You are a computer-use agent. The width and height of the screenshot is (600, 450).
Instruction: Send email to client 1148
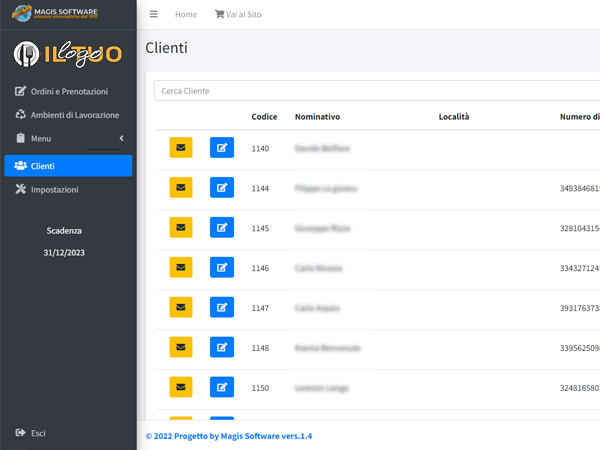coord(181,347)
